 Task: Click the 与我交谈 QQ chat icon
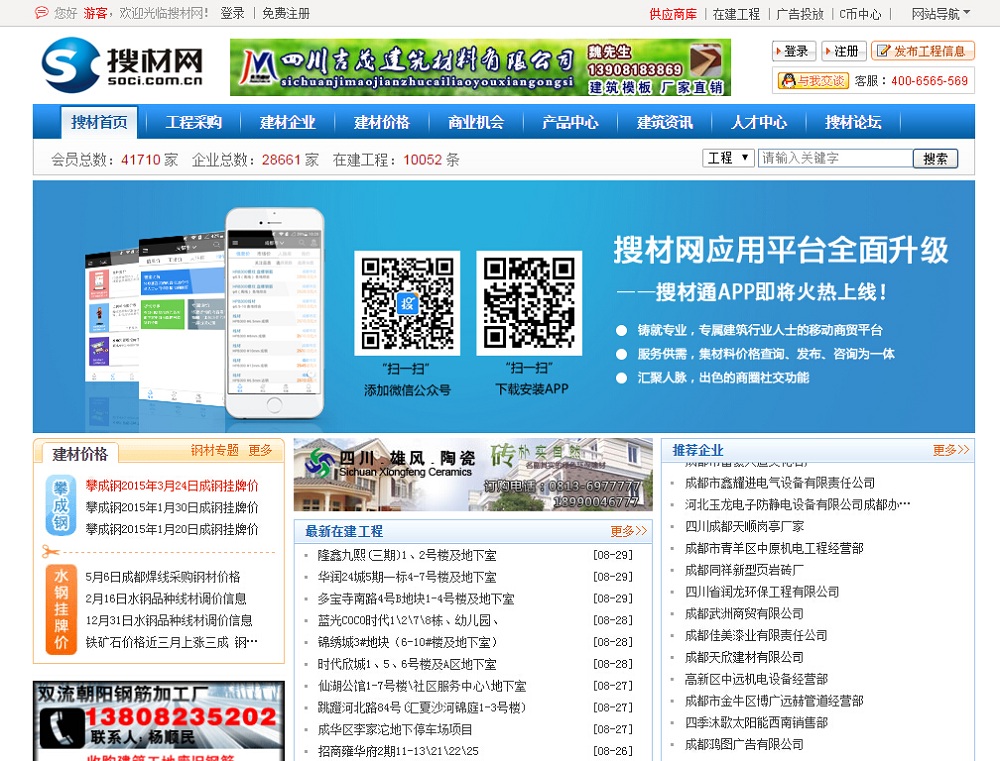(813, 80)
